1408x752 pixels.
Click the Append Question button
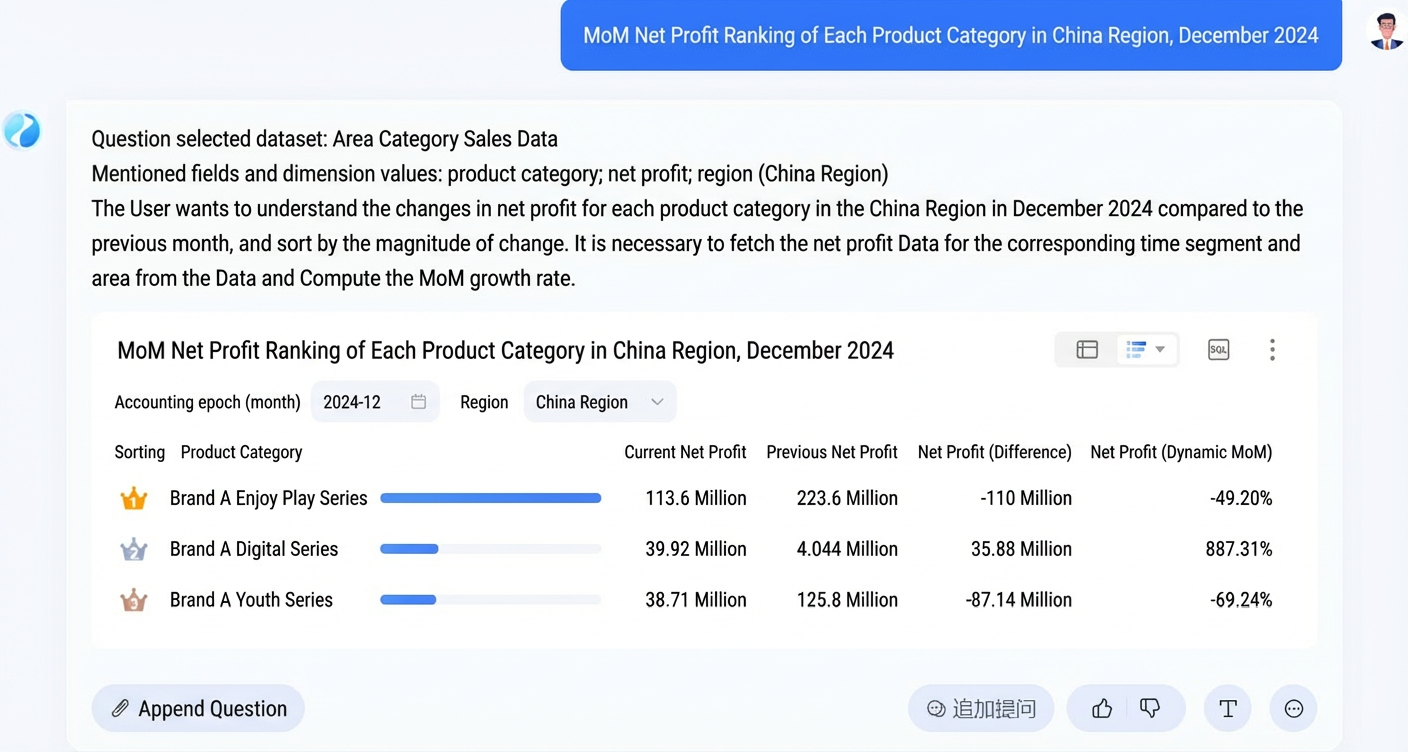pos(198,709)
